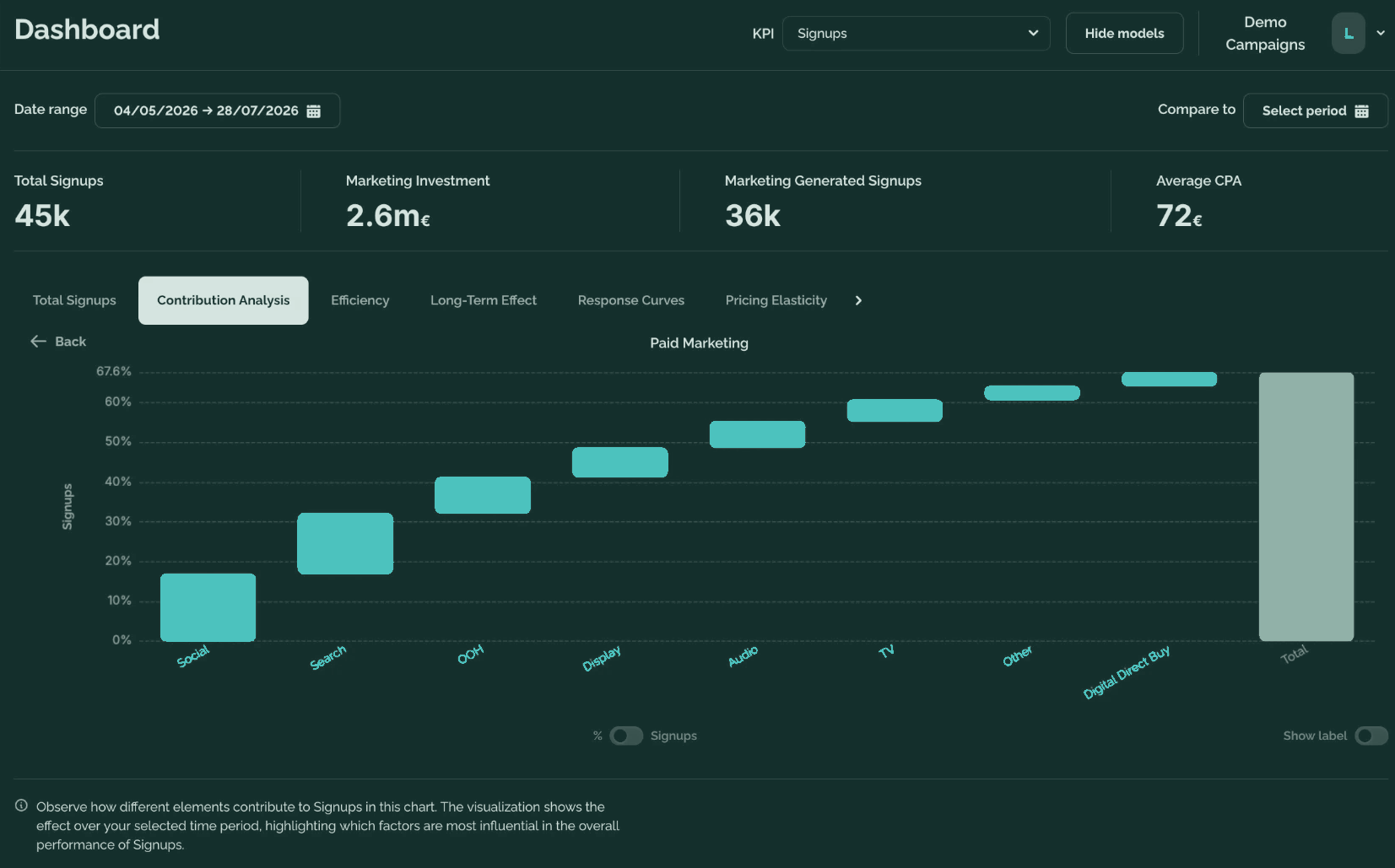Screen dimensions: 1395x868
Task: Select the TV bar in the chart
Action: (895, 410)
